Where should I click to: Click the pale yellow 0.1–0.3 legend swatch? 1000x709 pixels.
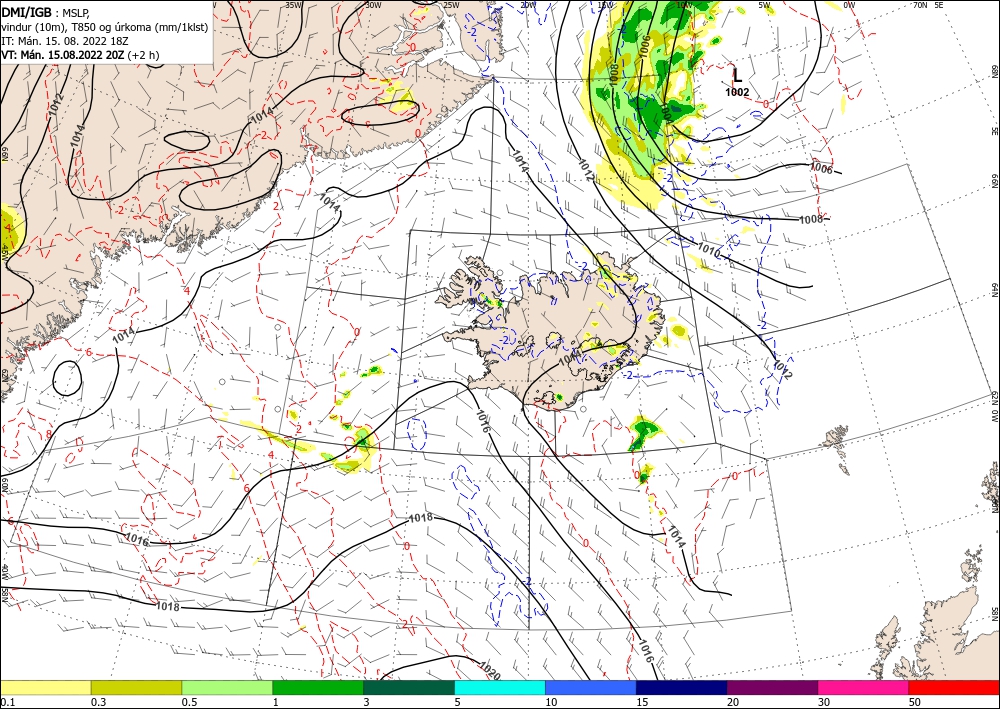(x=46, y=687)
